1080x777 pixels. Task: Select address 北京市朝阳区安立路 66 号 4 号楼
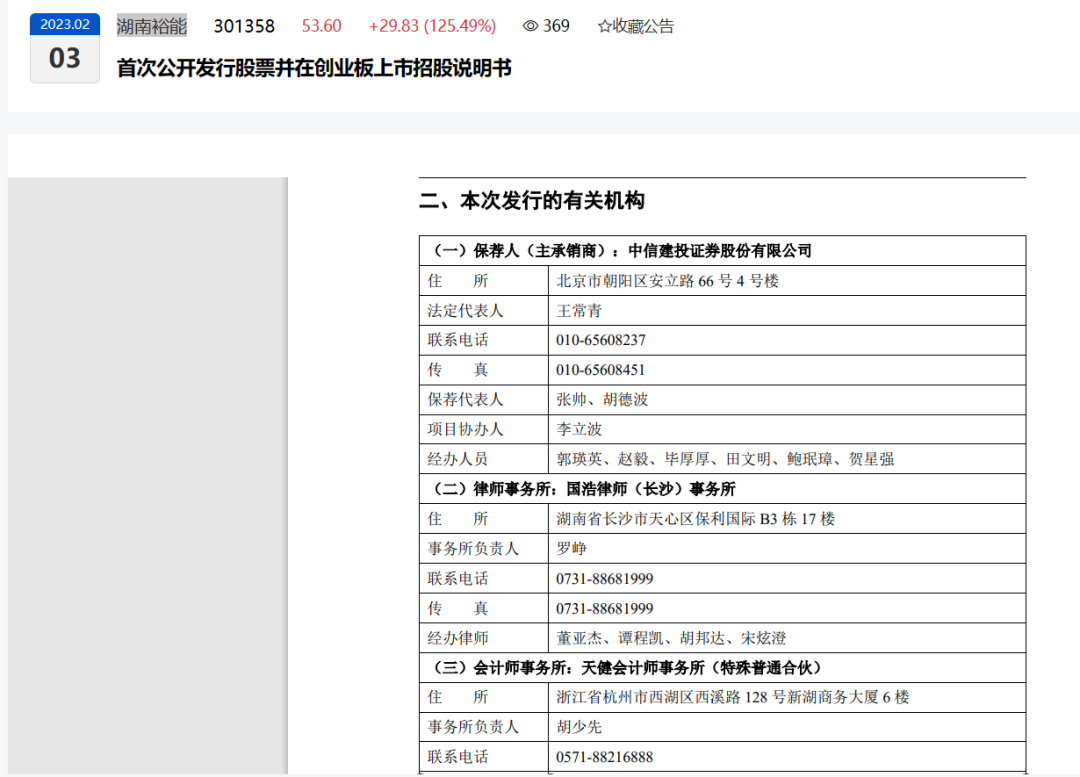(667, 281)
